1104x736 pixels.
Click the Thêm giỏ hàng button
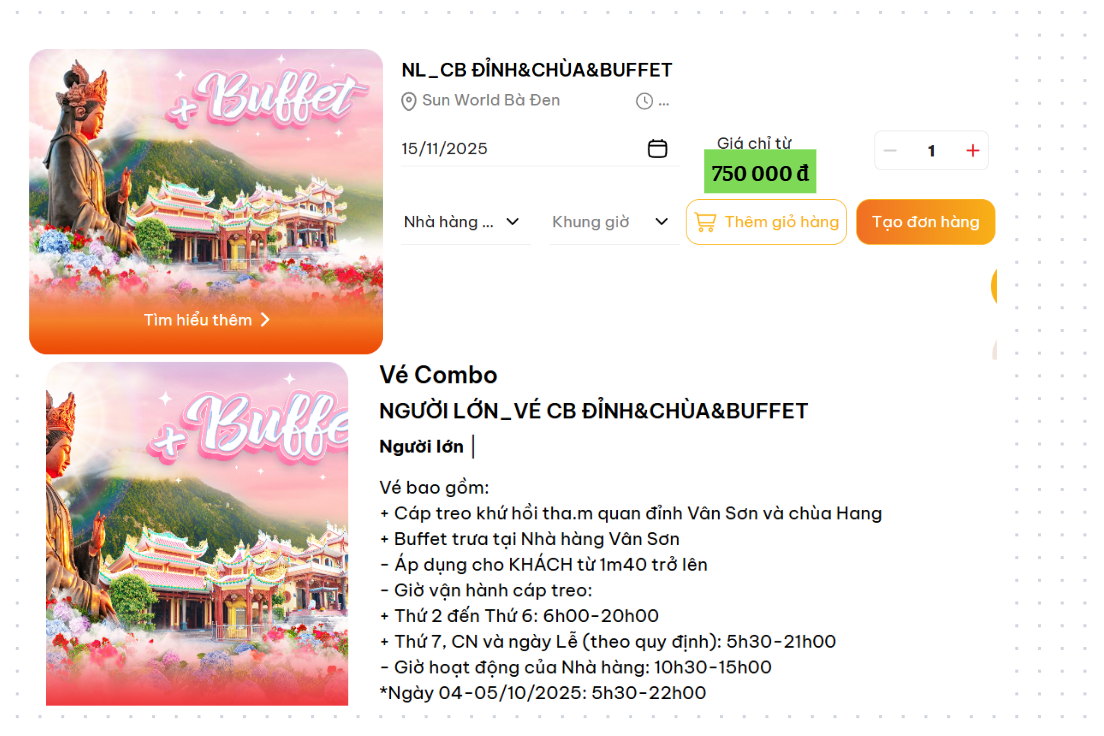pyautogui.click(x=766, y=222)
